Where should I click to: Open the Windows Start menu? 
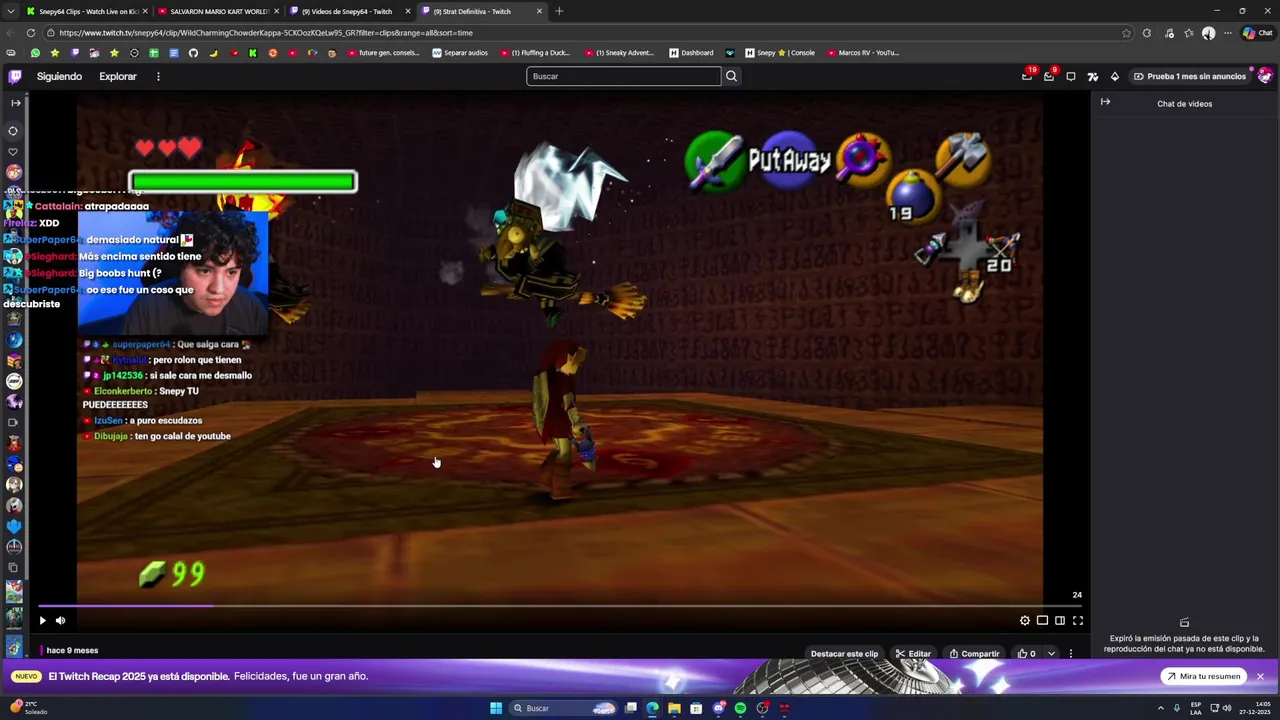pos(496,708)
